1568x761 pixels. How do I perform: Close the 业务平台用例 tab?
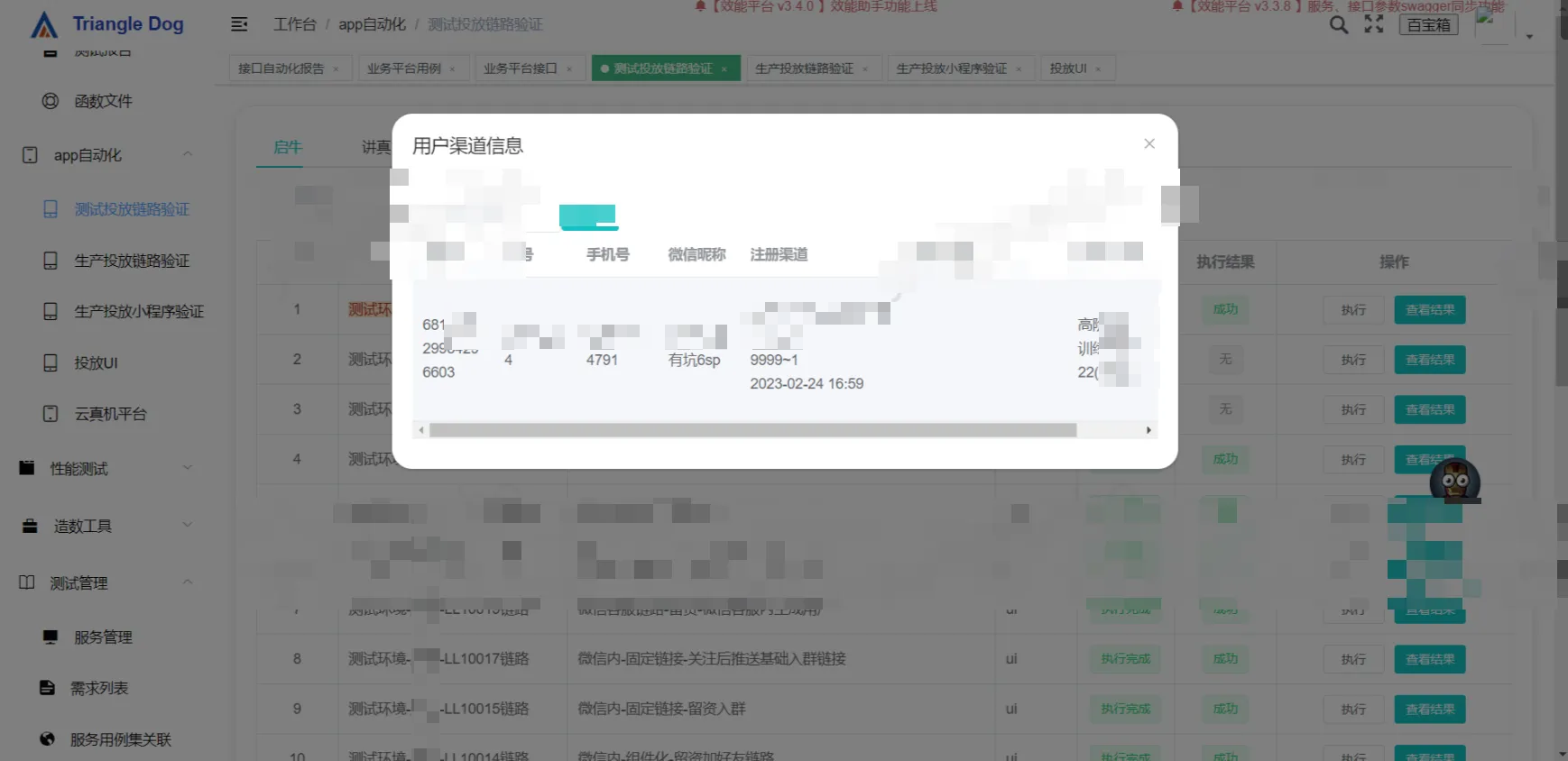(x=452, y=69)
